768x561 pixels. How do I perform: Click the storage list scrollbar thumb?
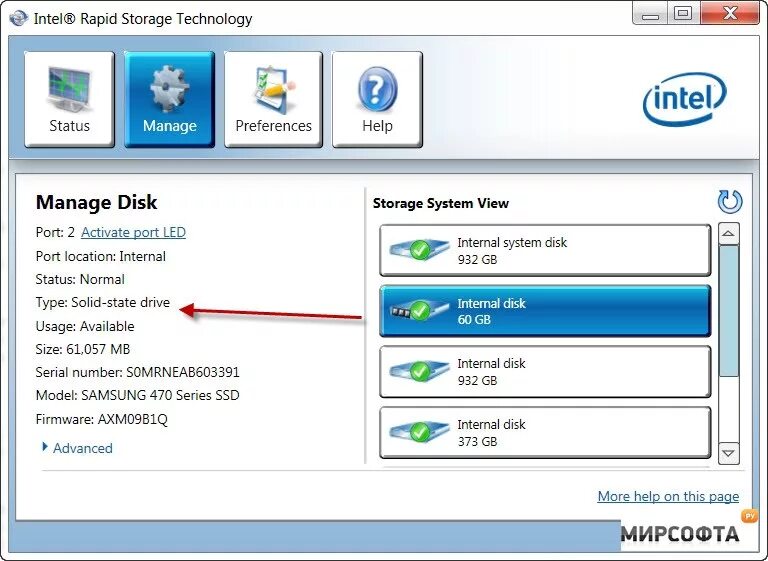[728, 311]
